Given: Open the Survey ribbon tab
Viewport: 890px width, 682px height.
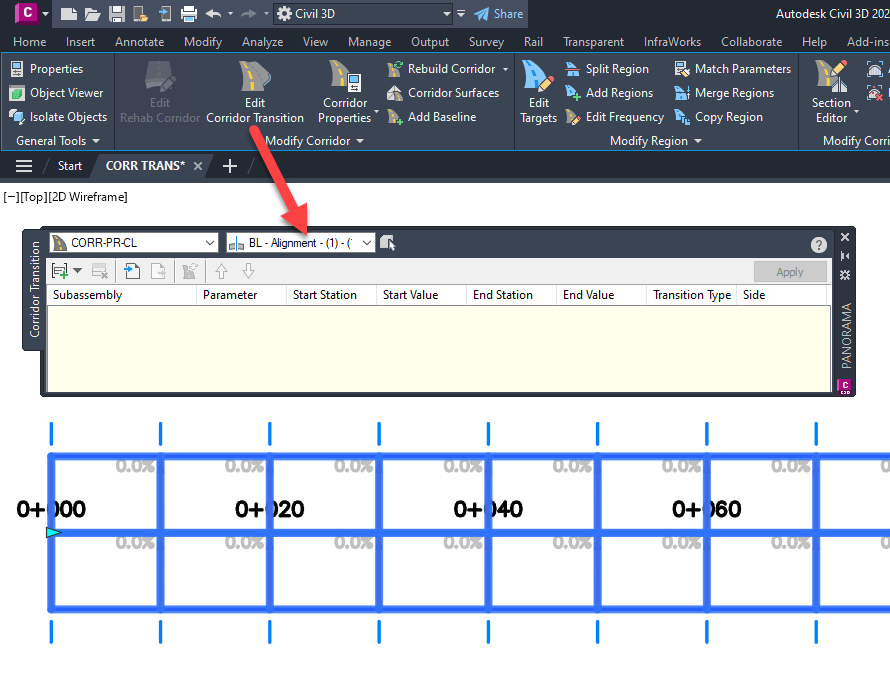Looking at the screenshot, I should 486,42.
